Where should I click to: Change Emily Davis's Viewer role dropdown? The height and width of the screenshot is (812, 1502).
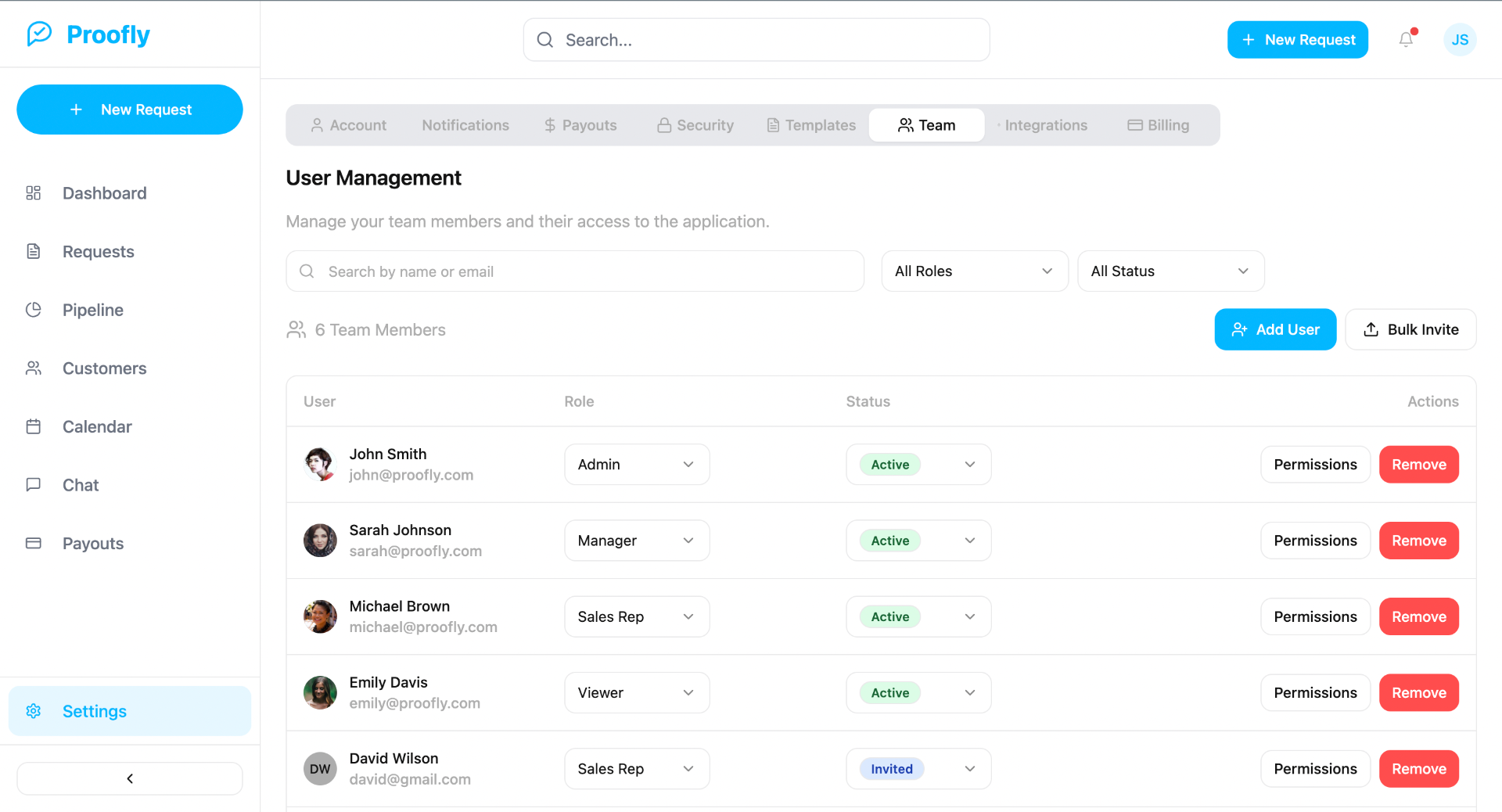636,693
